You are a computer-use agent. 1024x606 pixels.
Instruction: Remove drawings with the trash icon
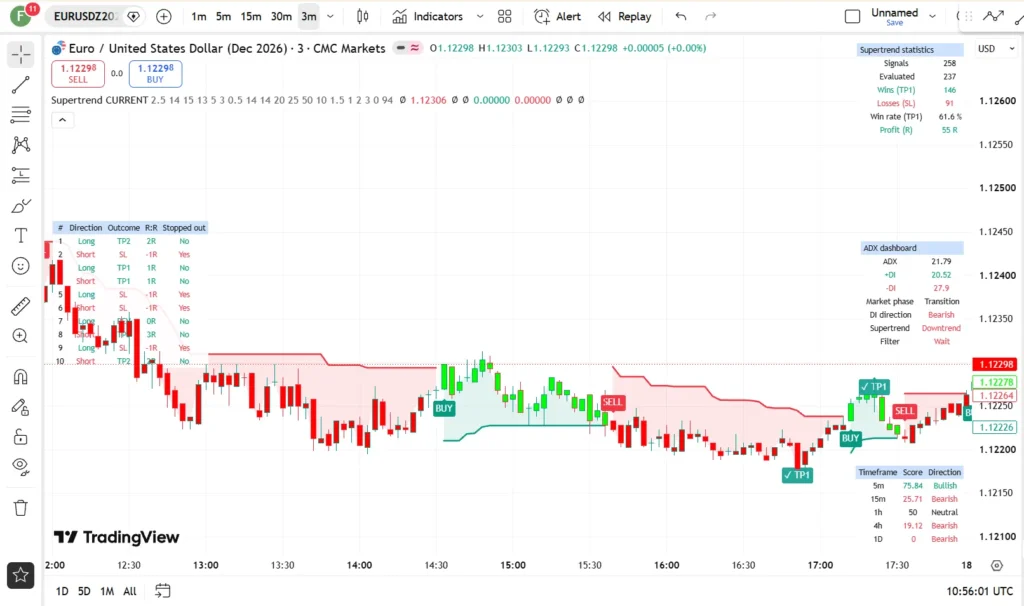(21, 507)
